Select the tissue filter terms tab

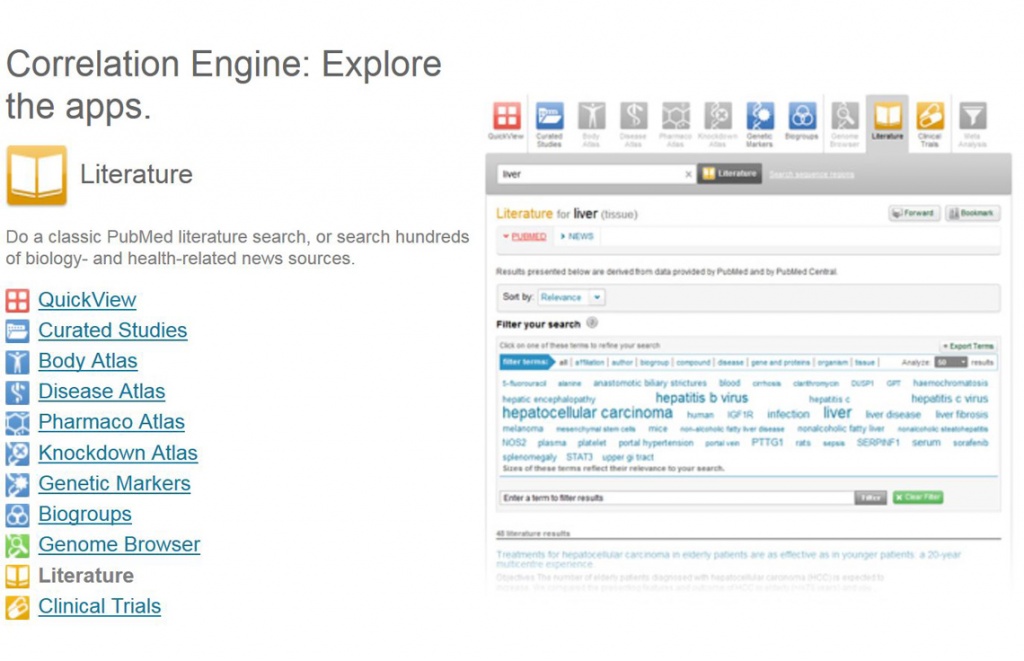pyautogui.click(x=865, y=363)
